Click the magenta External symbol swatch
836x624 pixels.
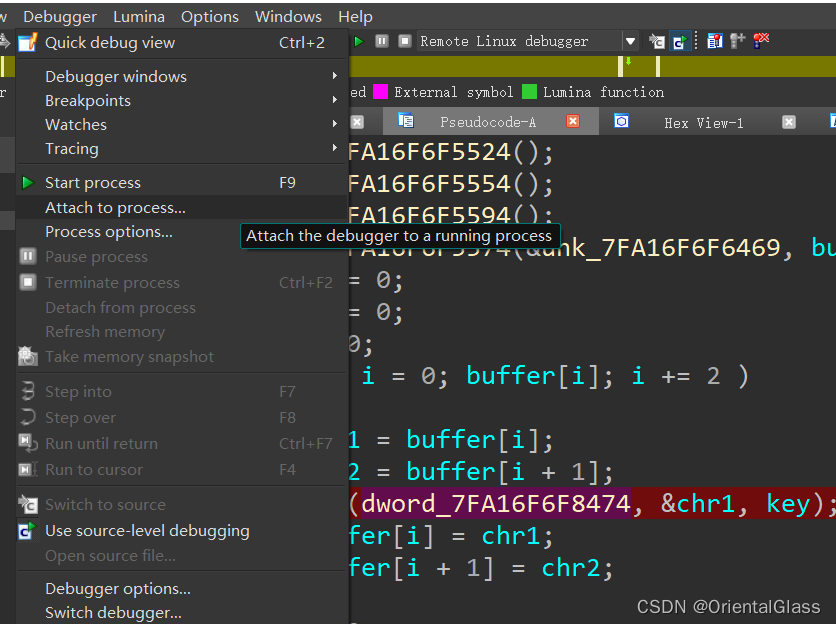[x=380, y=92]
